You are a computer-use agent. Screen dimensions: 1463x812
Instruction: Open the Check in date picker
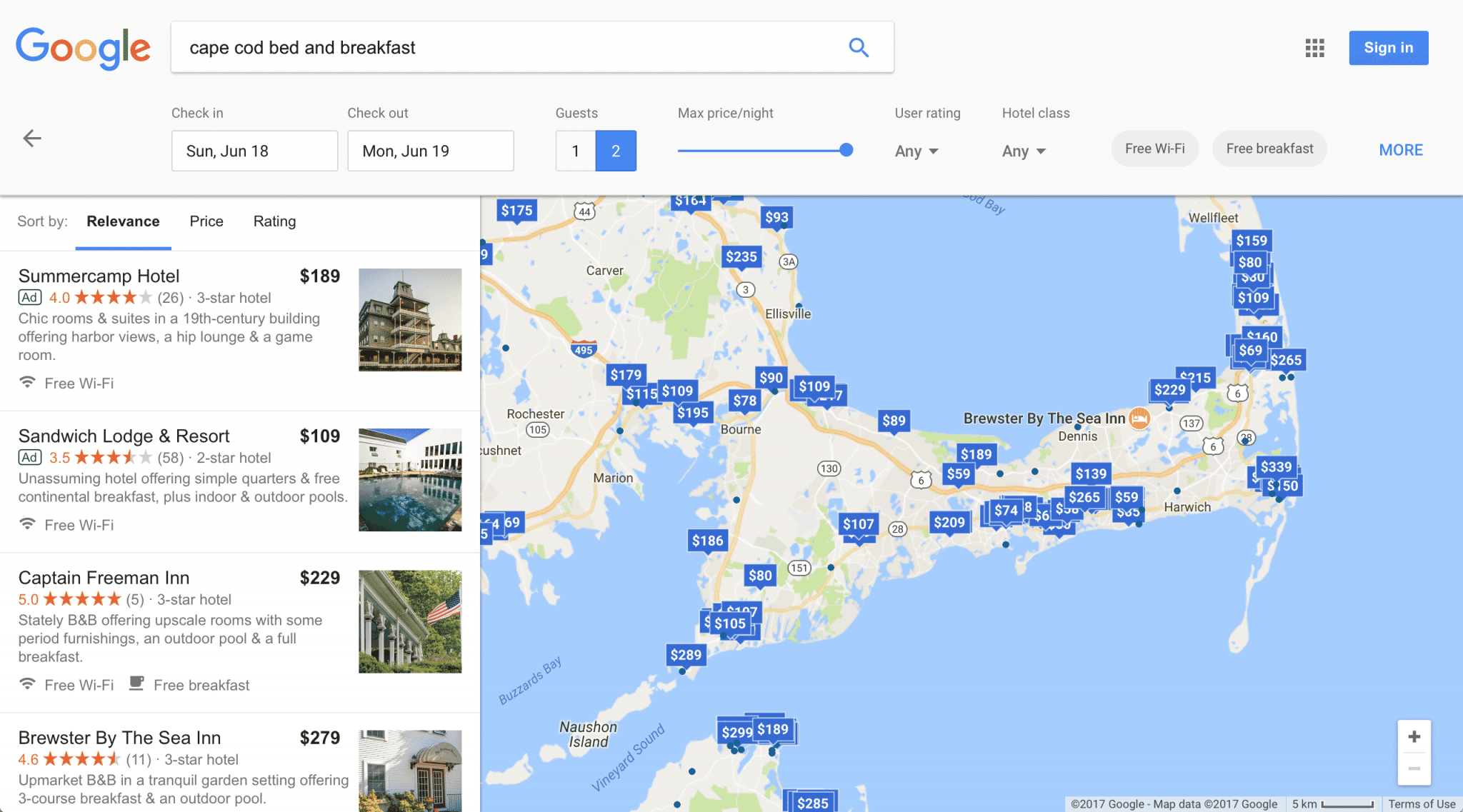[x=254, y=151]
